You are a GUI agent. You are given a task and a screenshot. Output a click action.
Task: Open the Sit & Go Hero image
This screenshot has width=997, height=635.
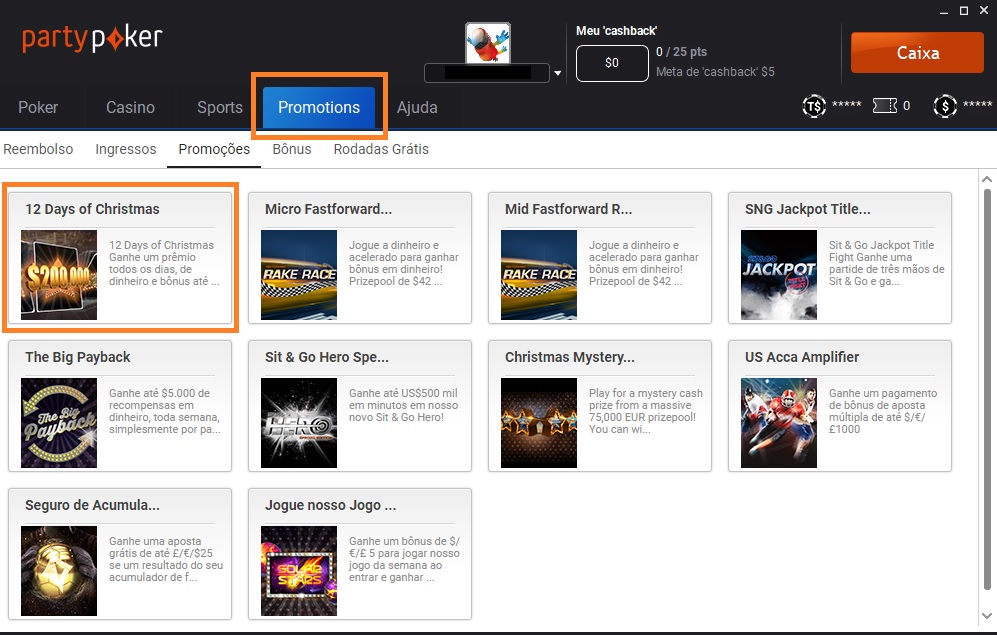tap(299, 423)
